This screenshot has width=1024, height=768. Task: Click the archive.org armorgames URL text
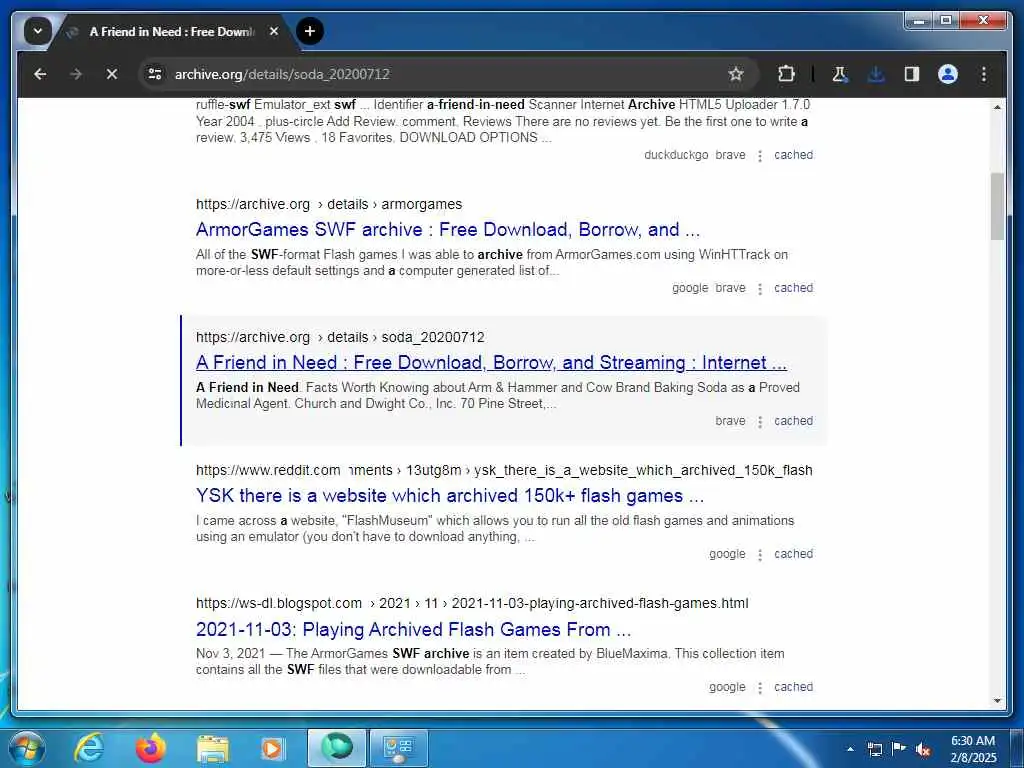[x=328, y=204]
